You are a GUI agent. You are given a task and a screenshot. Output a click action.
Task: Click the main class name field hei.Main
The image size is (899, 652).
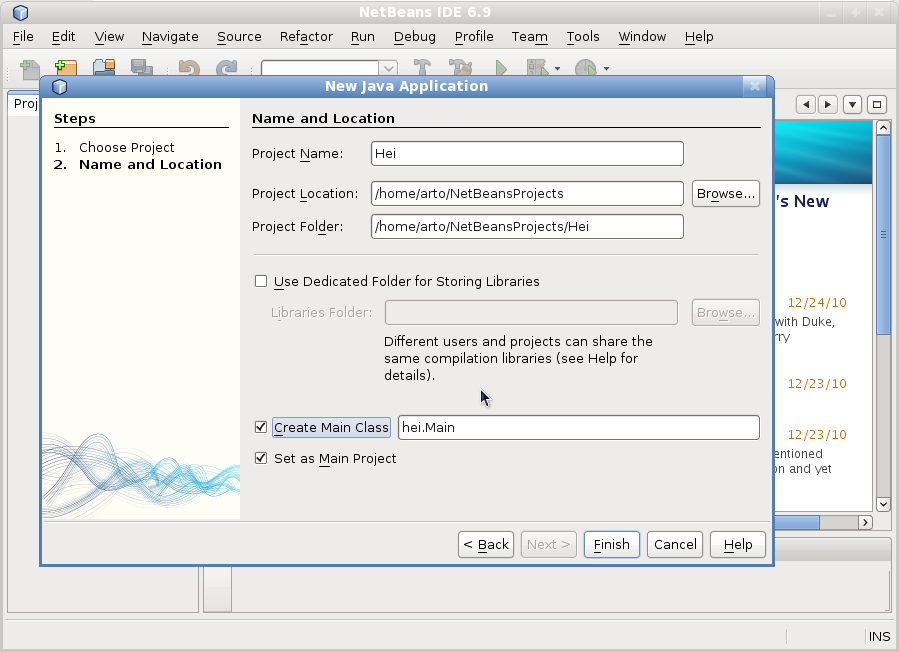tap(579, 428)
